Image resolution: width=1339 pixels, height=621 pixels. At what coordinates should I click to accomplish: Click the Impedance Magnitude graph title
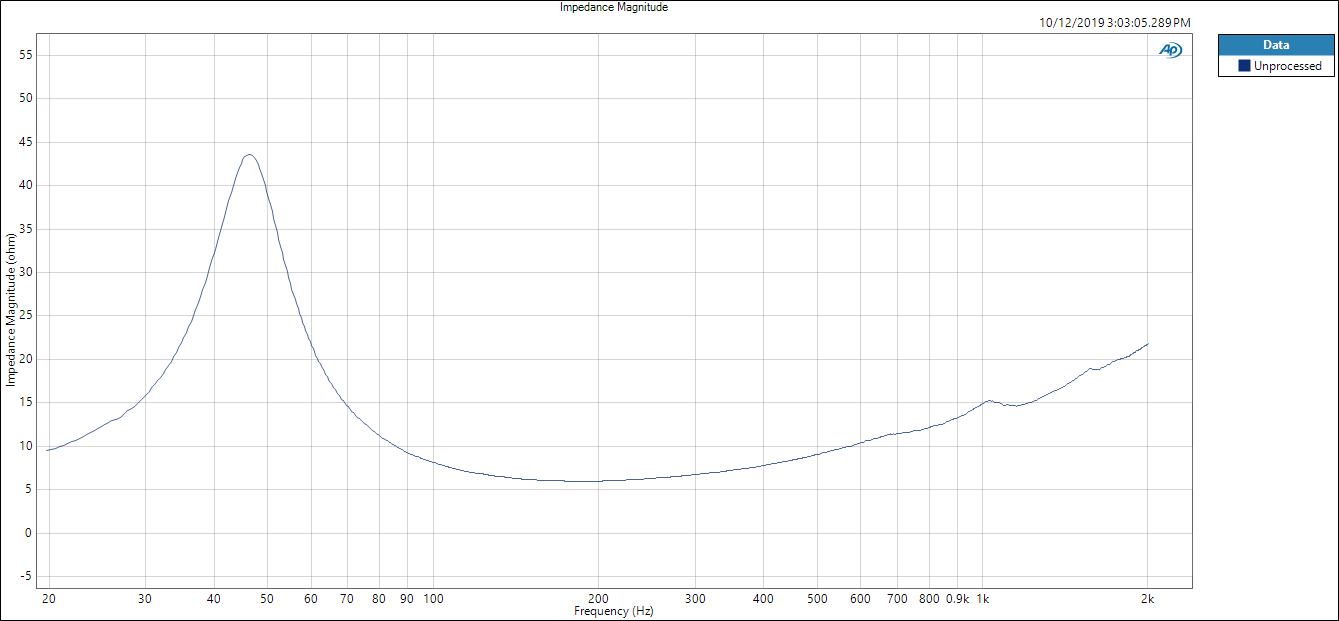tap(614, 7)
